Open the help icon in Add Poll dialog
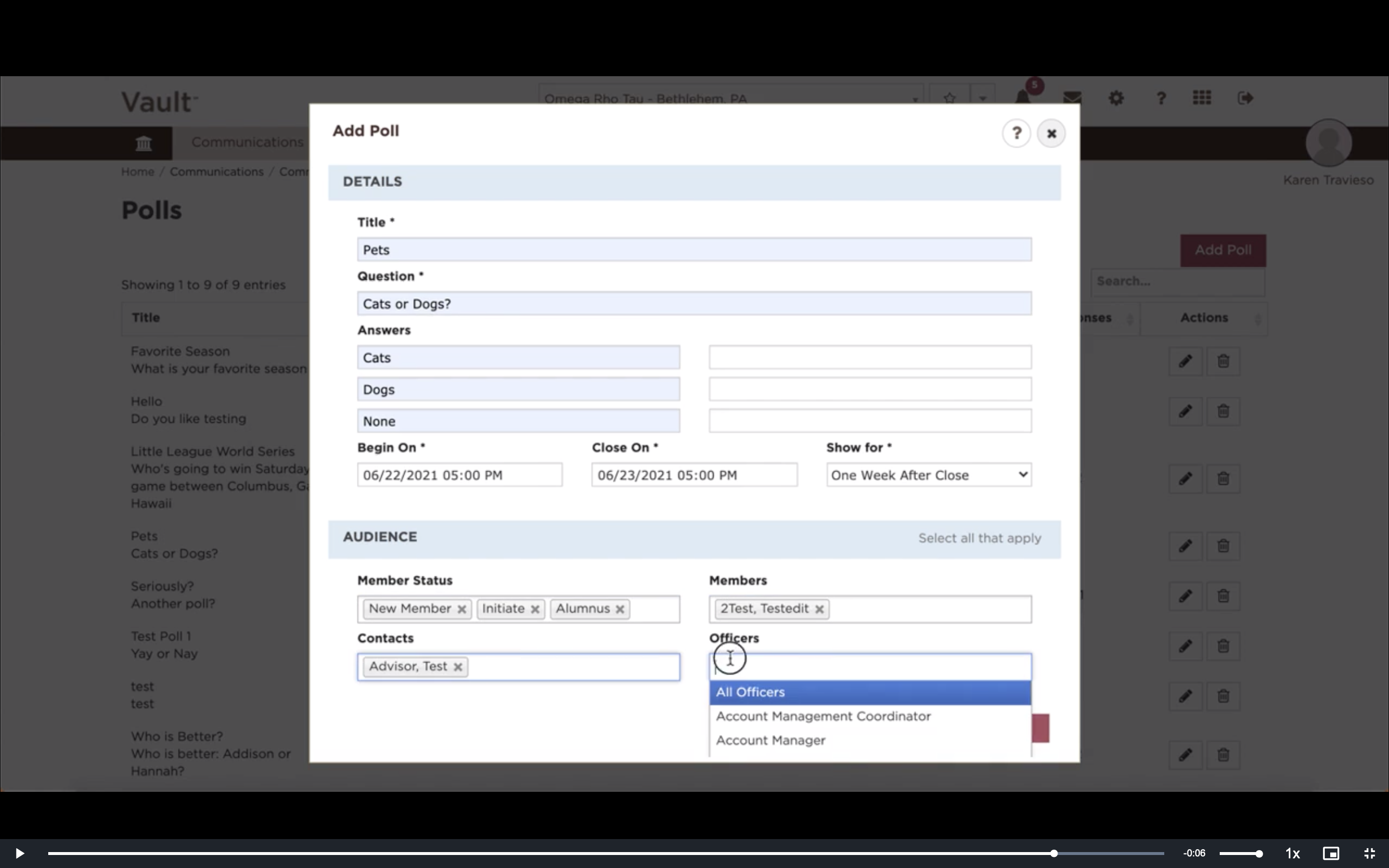 [x=1016, y=133]
